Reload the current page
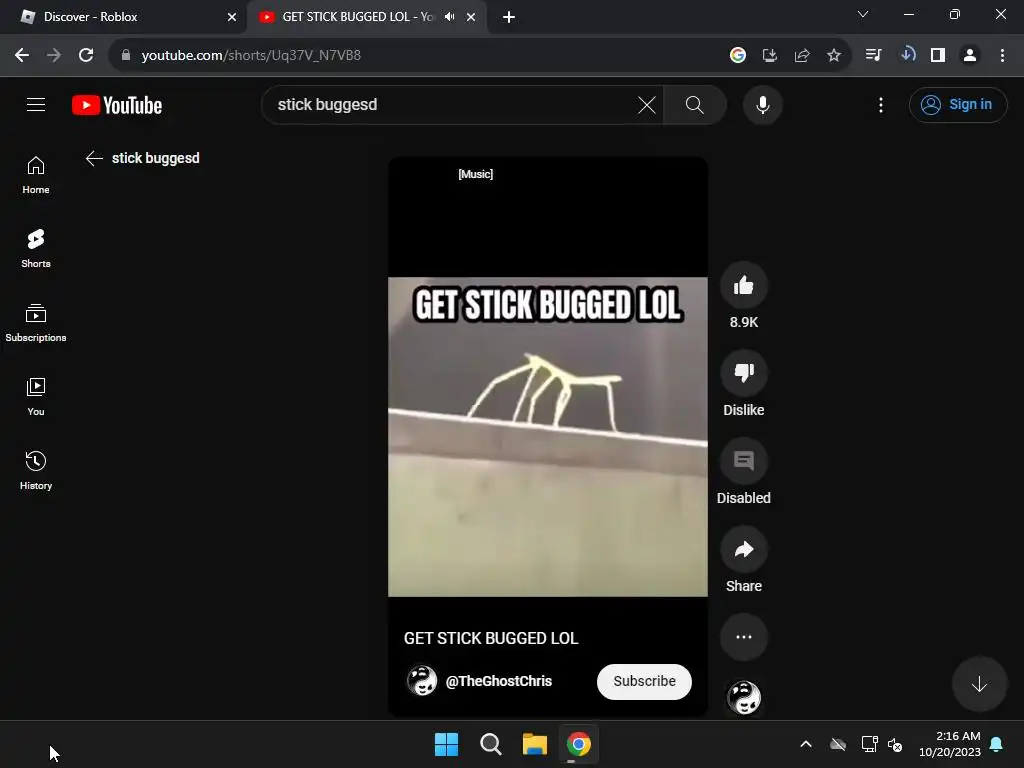Screen dimensions: 1024x768 coord(86,56)
